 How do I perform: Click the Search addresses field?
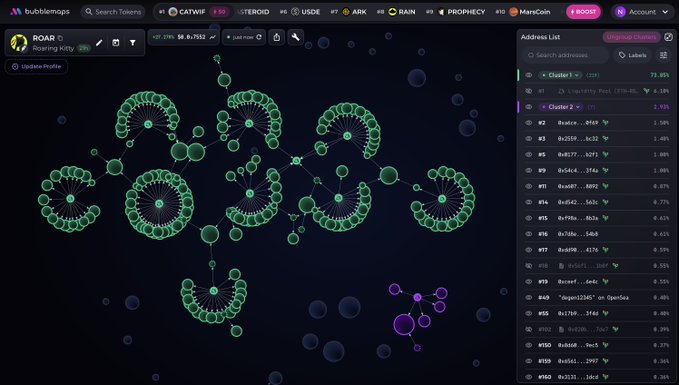(566, 55)
